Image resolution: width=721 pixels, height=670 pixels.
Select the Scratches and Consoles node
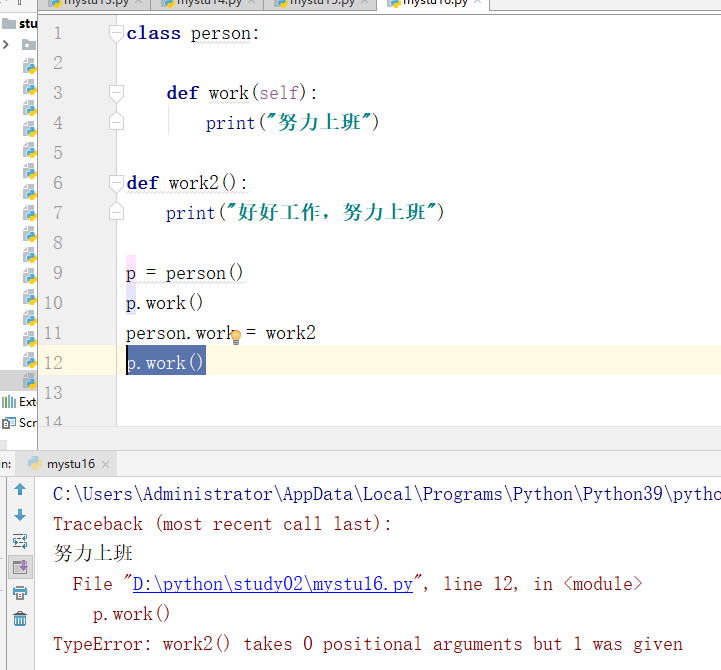pyautogui.click(x=19, y=423)
